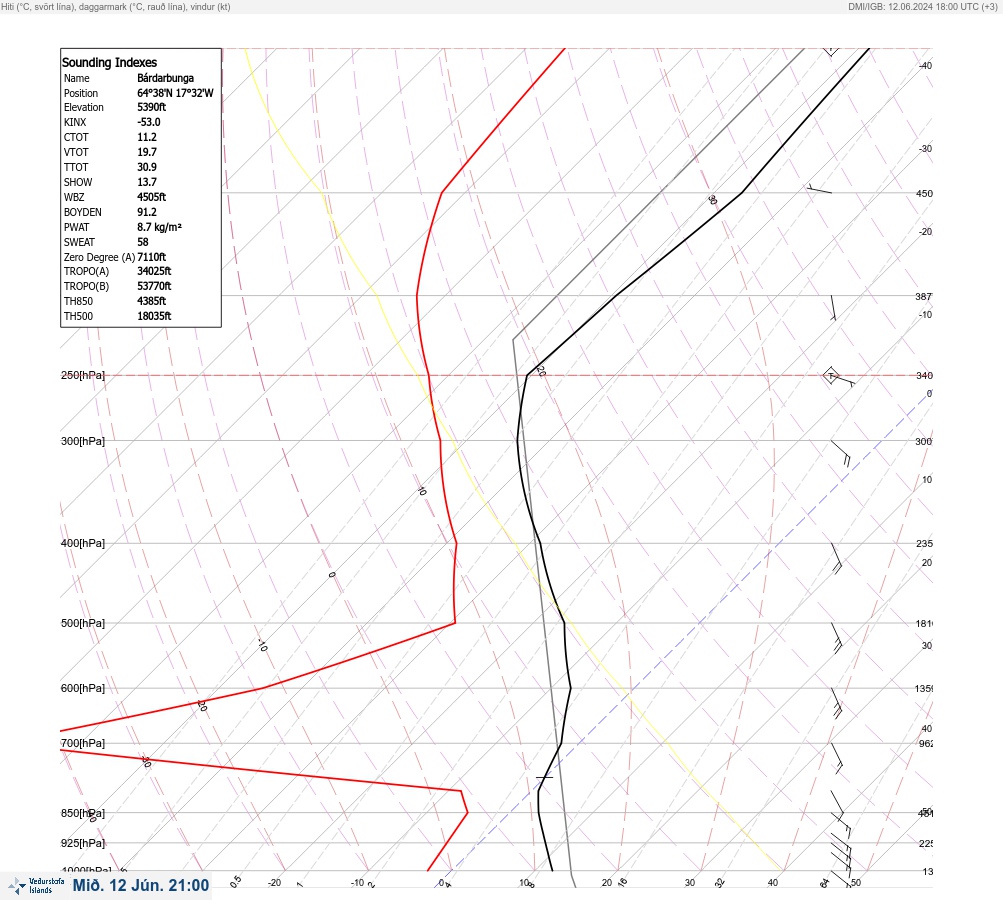Click the wind barb at 300 hPa level

(841, 453)
